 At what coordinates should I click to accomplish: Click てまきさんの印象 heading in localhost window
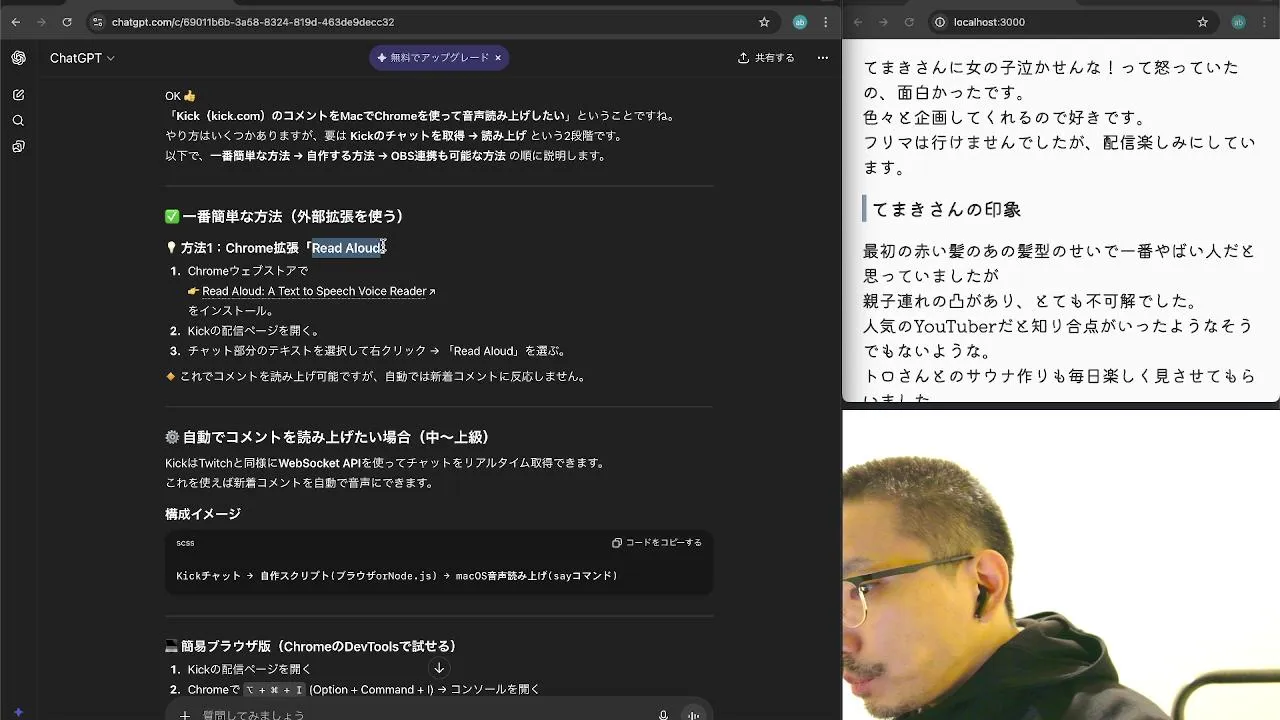(x=946, y=209)
